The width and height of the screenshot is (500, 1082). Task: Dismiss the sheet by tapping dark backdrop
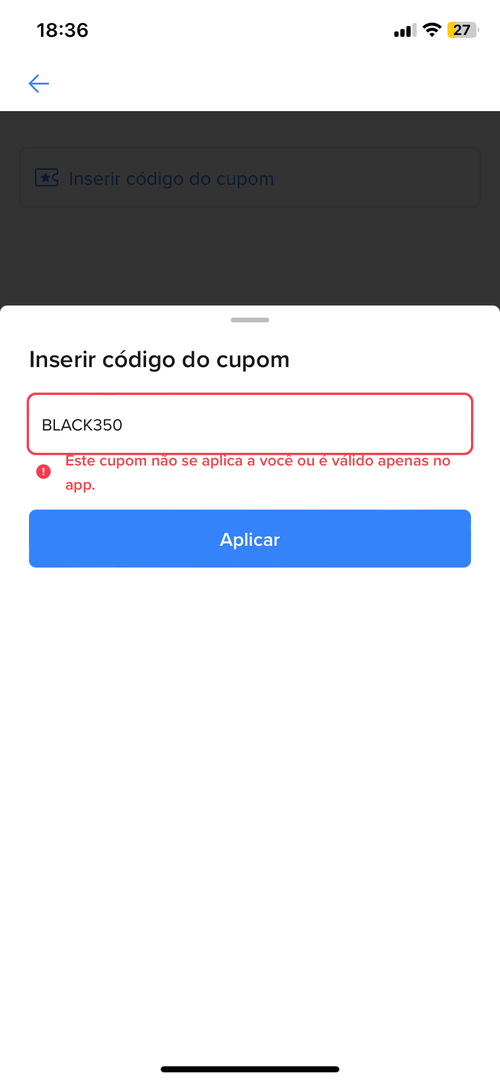[x=250, y=255]
